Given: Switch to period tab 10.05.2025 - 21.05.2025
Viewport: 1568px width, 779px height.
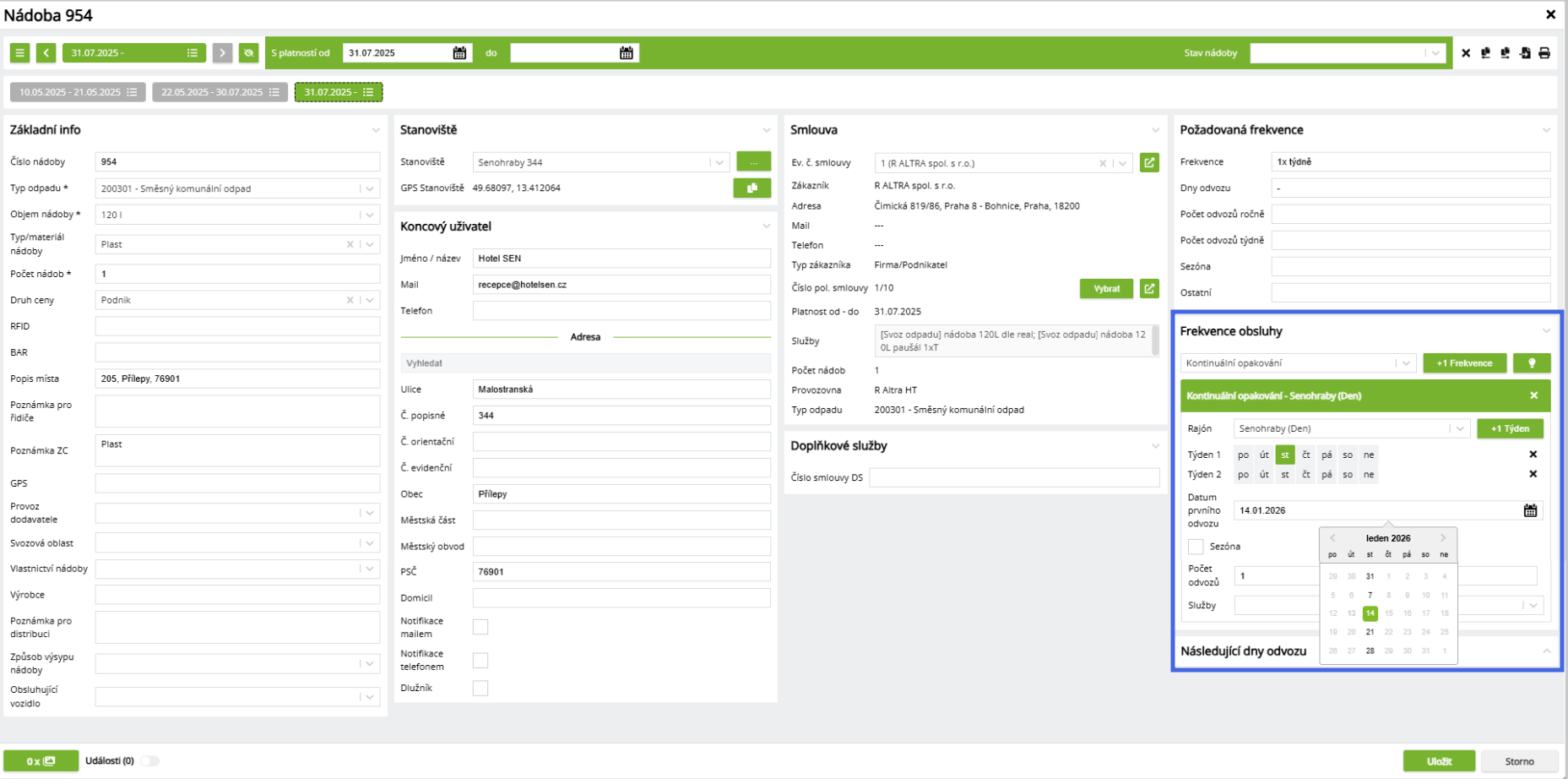Looking at the screenshot, I should tap(78, 92).
